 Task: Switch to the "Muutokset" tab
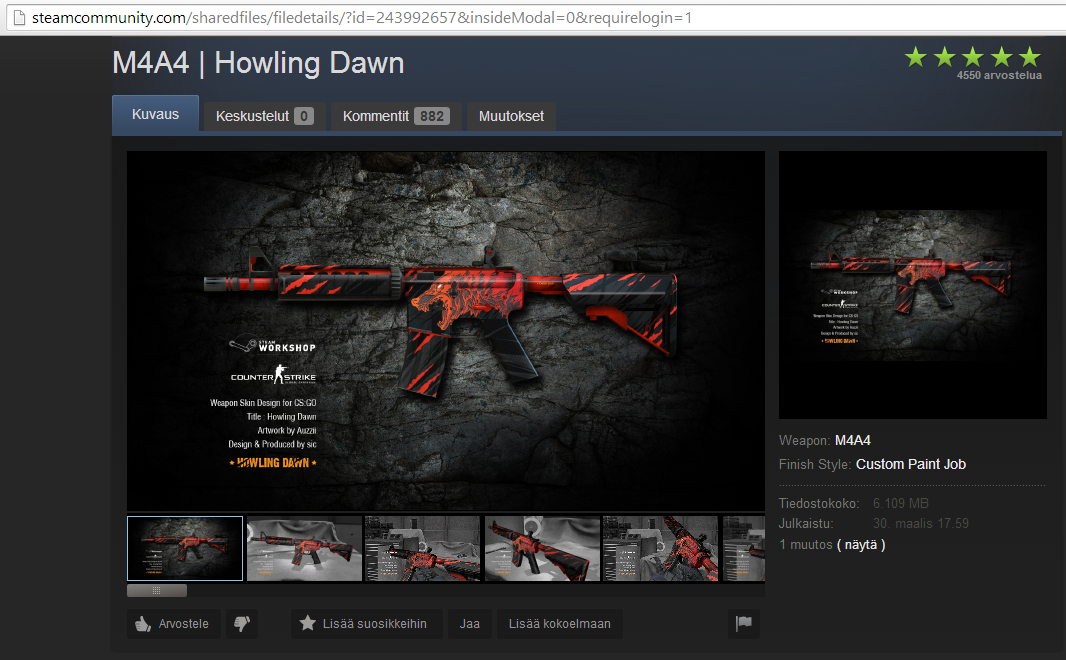coord(511,115)
